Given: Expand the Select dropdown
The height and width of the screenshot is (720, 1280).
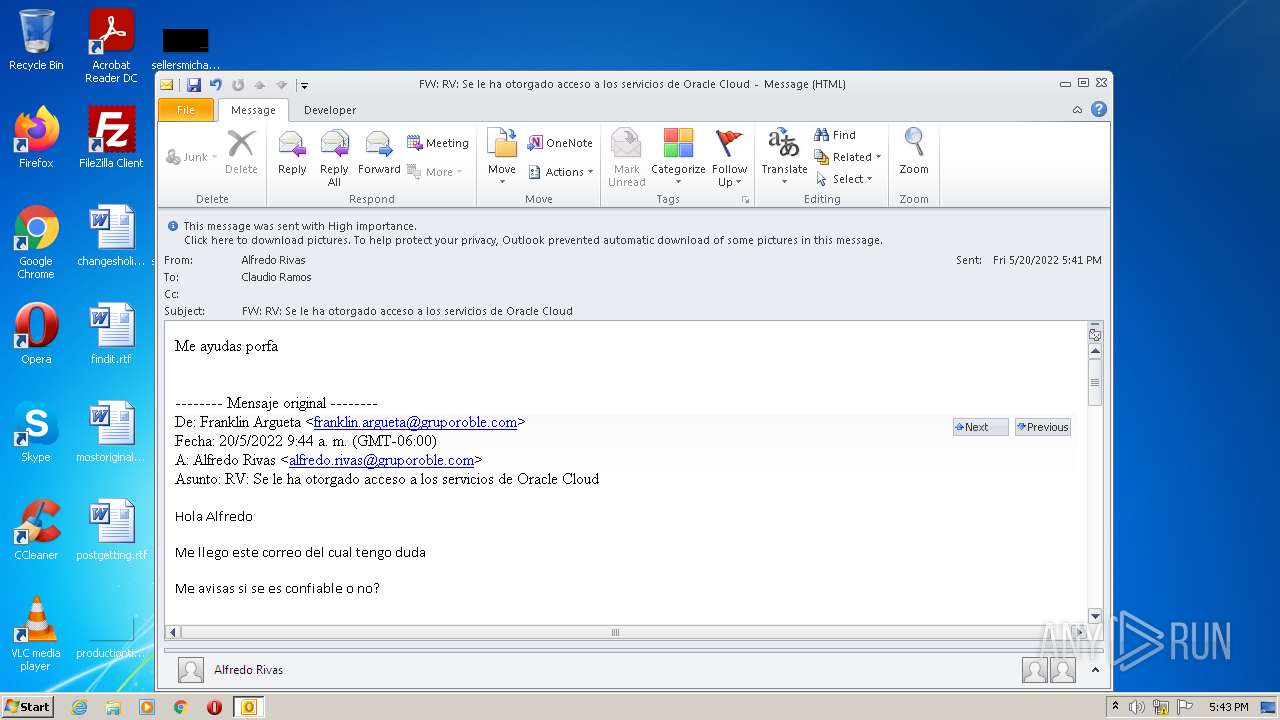Looking at the screenshot, I should [x=845, y=179].
